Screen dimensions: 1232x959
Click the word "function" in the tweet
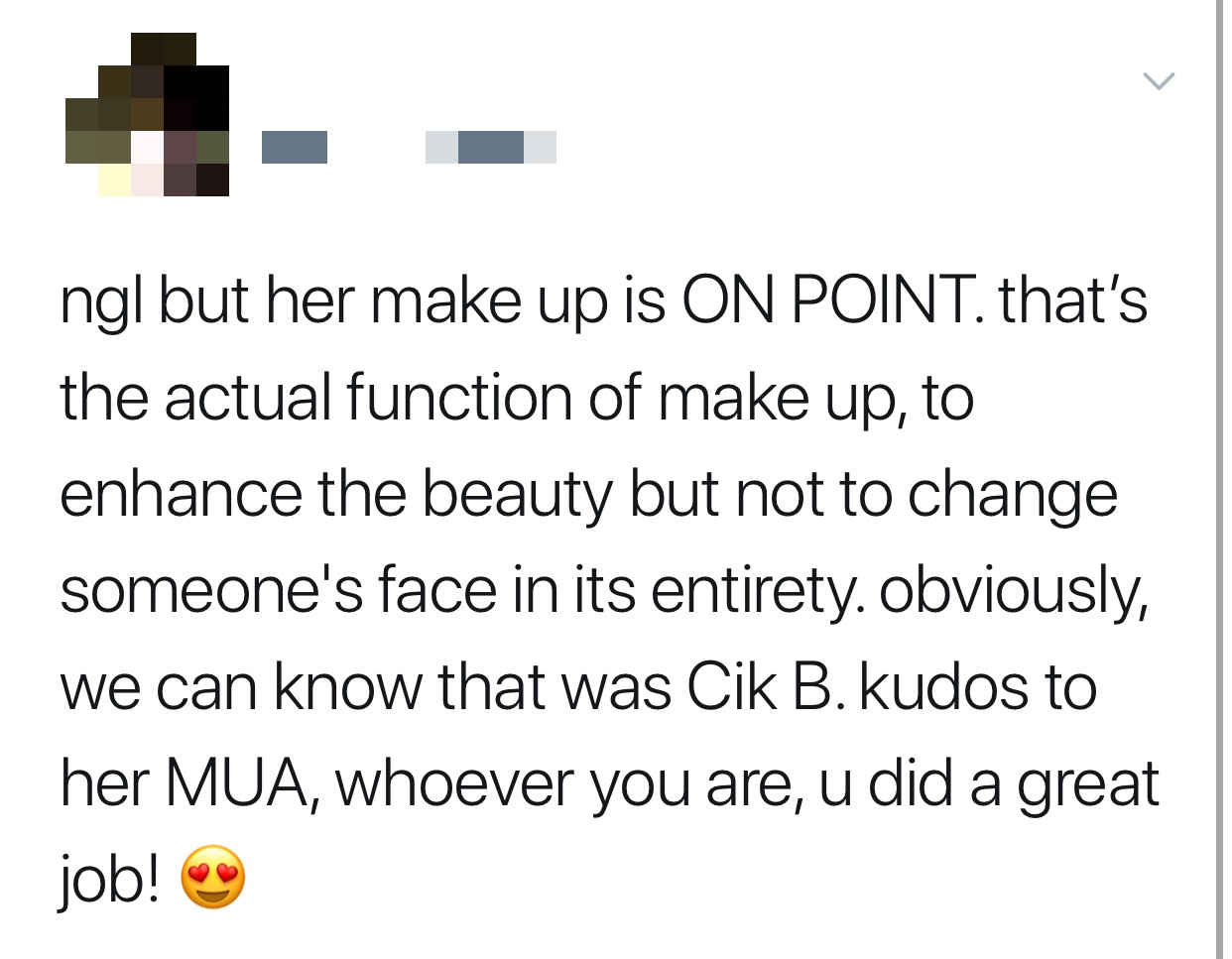coord(459,397)
